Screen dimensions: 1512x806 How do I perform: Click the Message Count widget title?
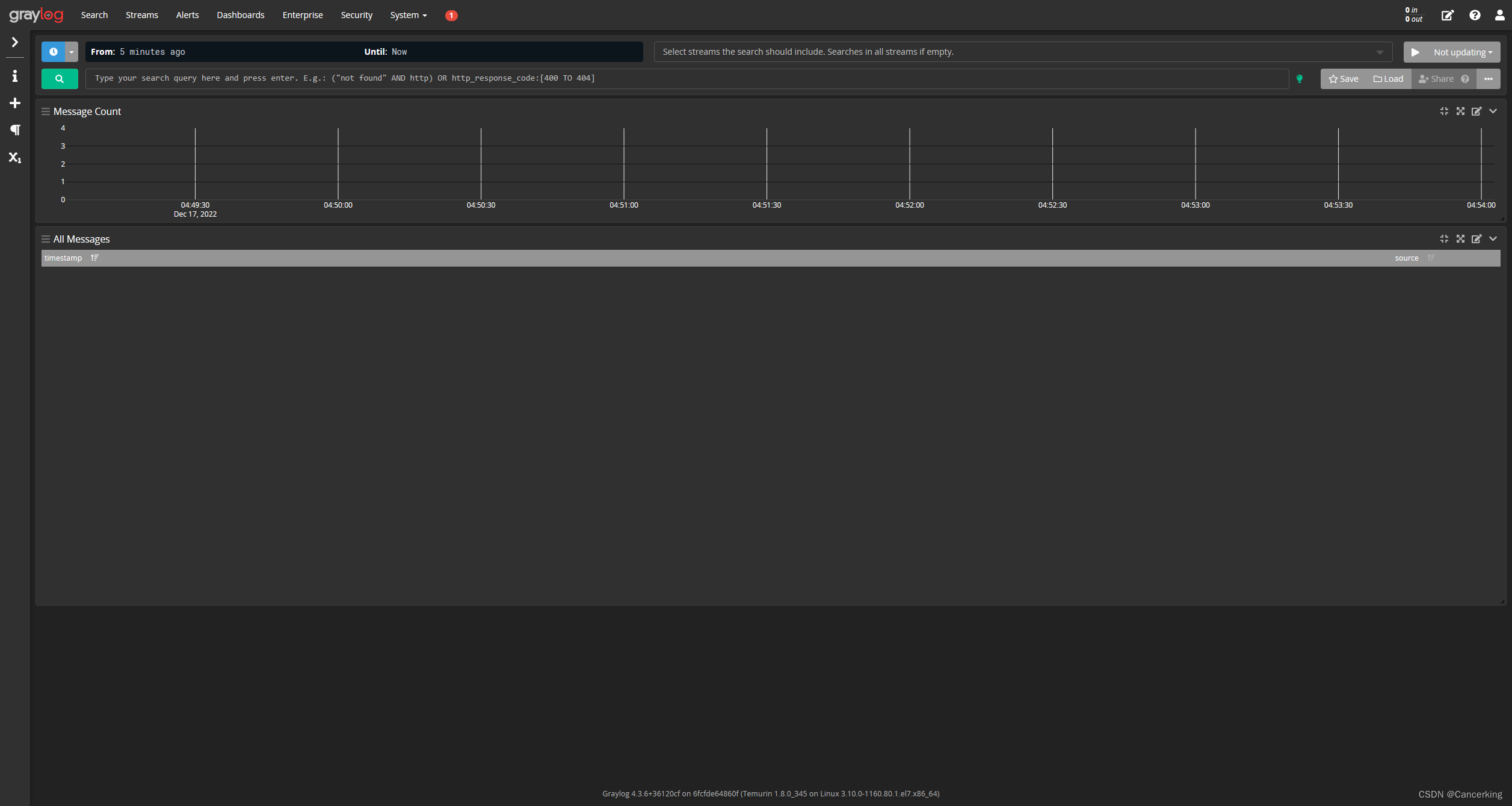click(x=87, y=111)
